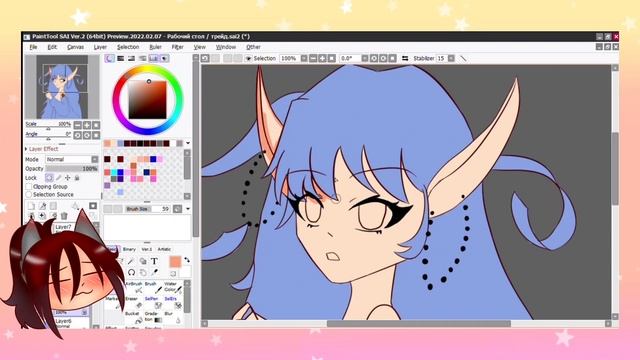The width and height of the screenshot is (640, 360).
Task: Open the canvas zoom 100% dropdown
Action: point(304,58)
